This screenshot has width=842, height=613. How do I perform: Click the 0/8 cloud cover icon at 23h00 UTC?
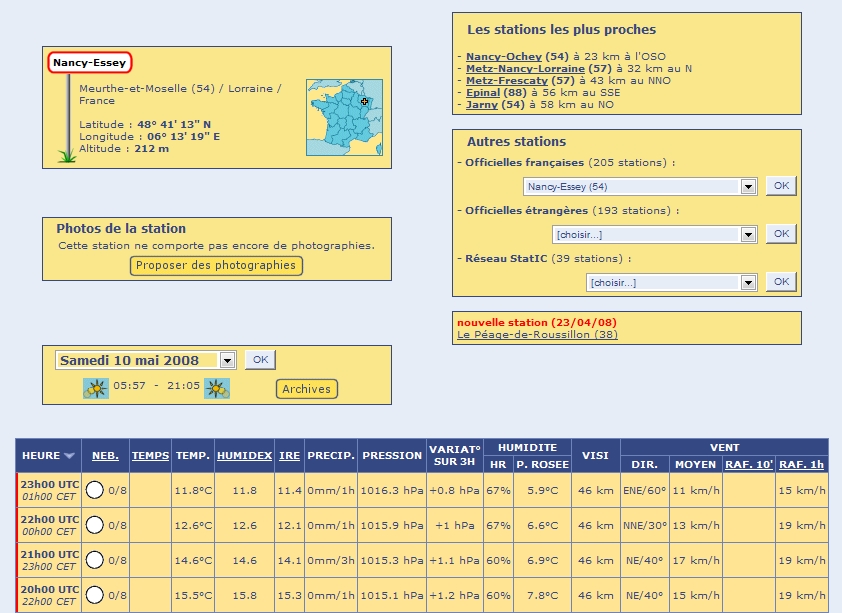(95, 491)
